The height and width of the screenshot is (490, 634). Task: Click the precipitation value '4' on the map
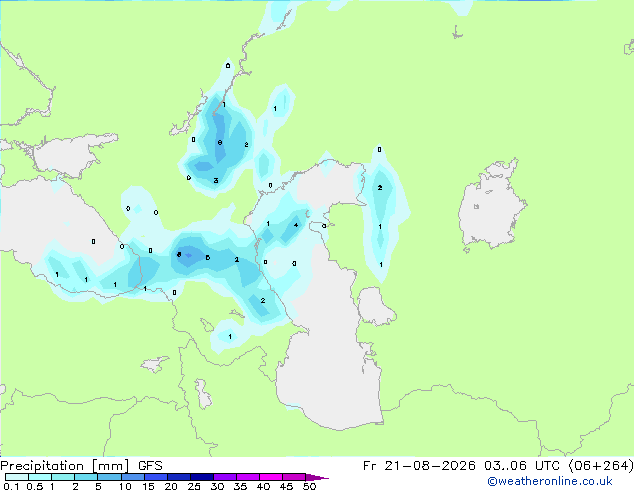pos(296,225)
